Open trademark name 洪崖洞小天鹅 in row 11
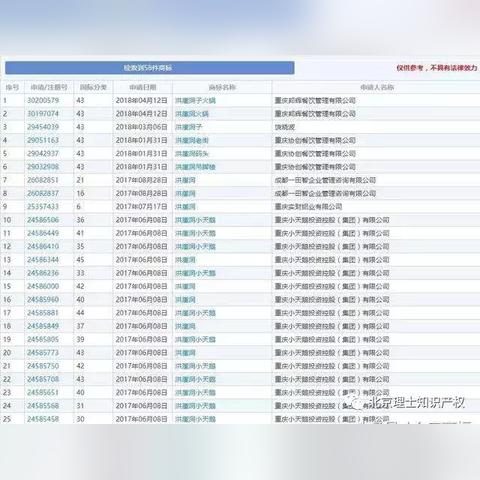The width and height of the screenshot is (480, 480). coord(195,233)
